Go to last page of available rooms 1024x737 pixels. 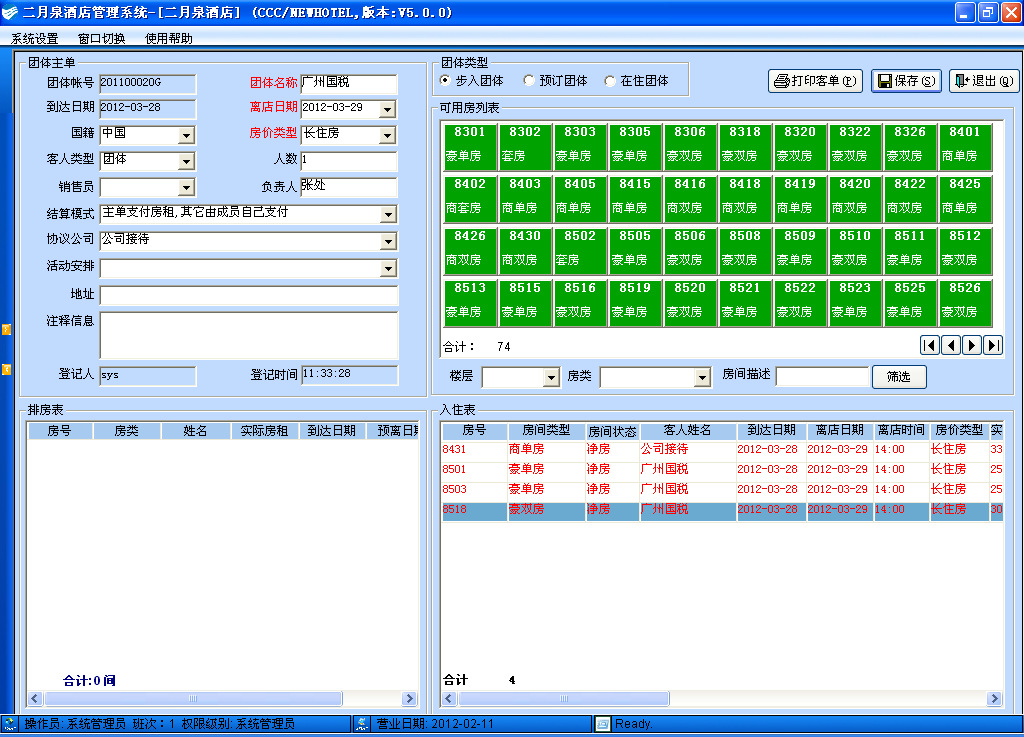[x=993, y=345]
